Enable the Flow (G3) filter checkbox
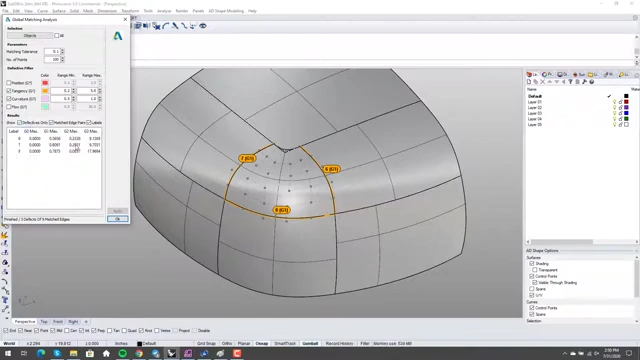Viewport: 640px width, 360px height. (x=9, y=107)
